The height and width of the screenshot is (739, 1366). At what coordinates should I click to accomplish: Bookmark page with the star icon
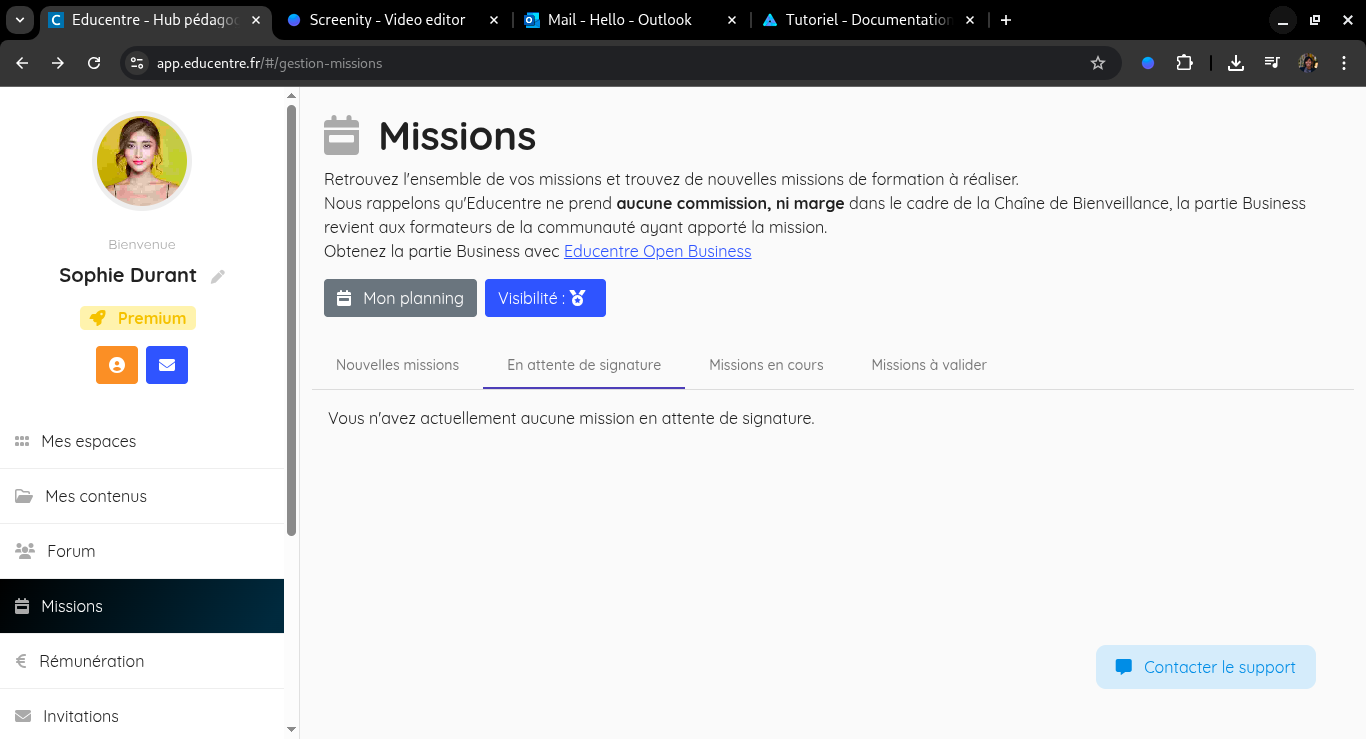1098,63
